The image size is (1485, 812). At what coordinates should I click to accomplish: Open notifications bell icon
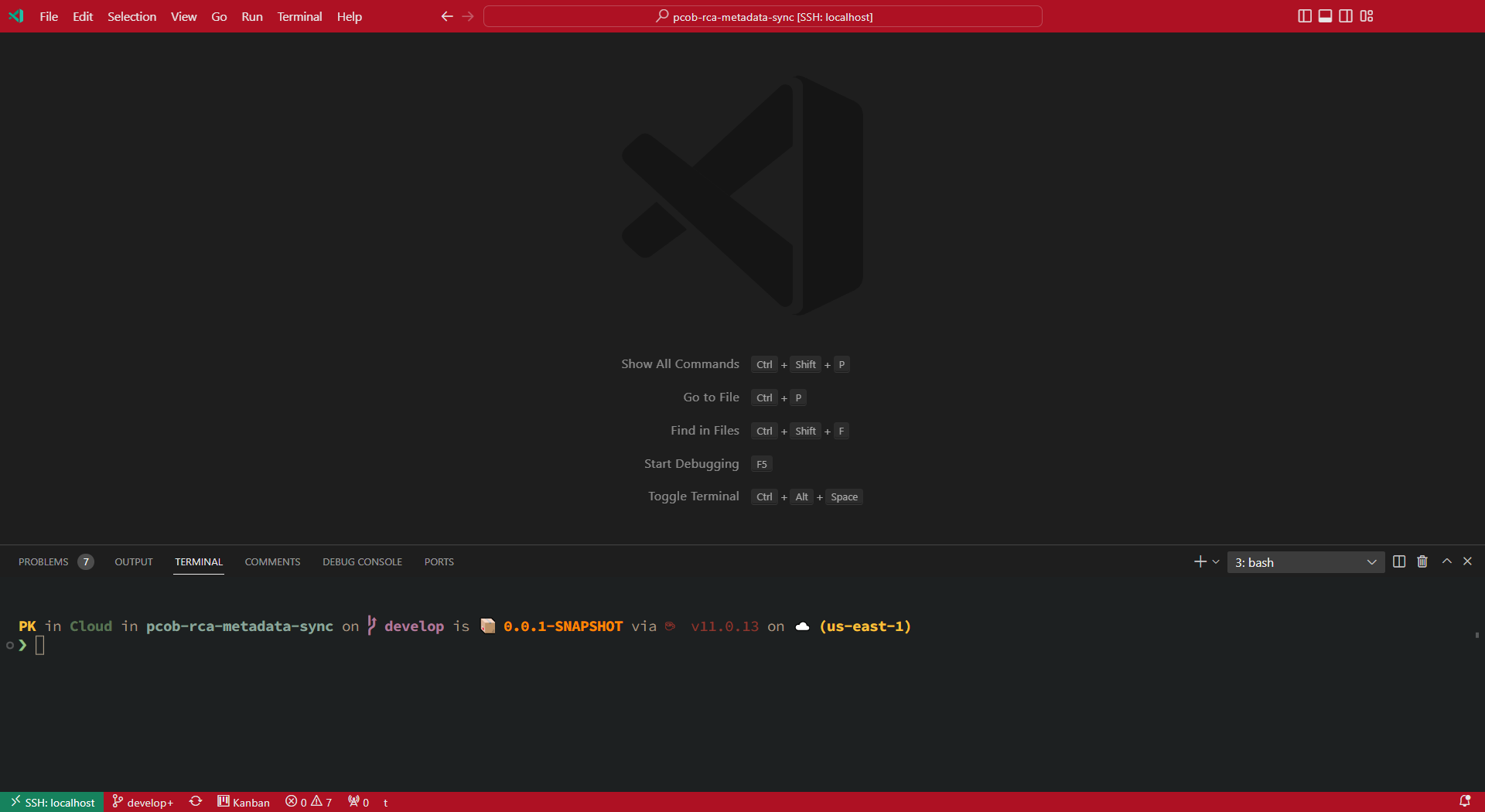point(1464,802)
